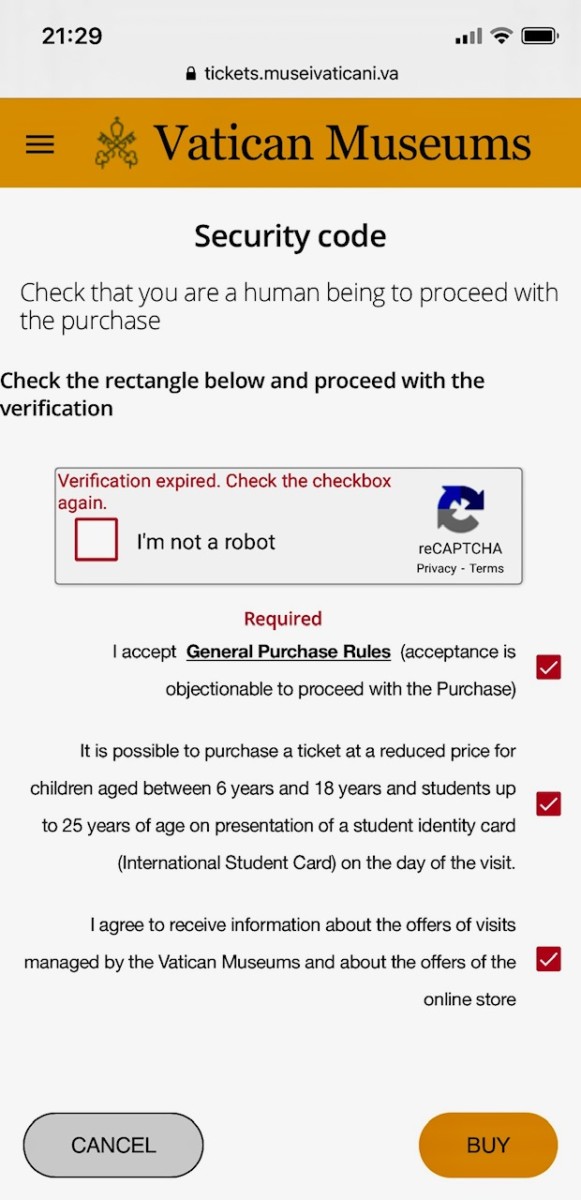Open reCAPTCHA Terms link
The image size is (581, 1200).
tap(487, 568)
